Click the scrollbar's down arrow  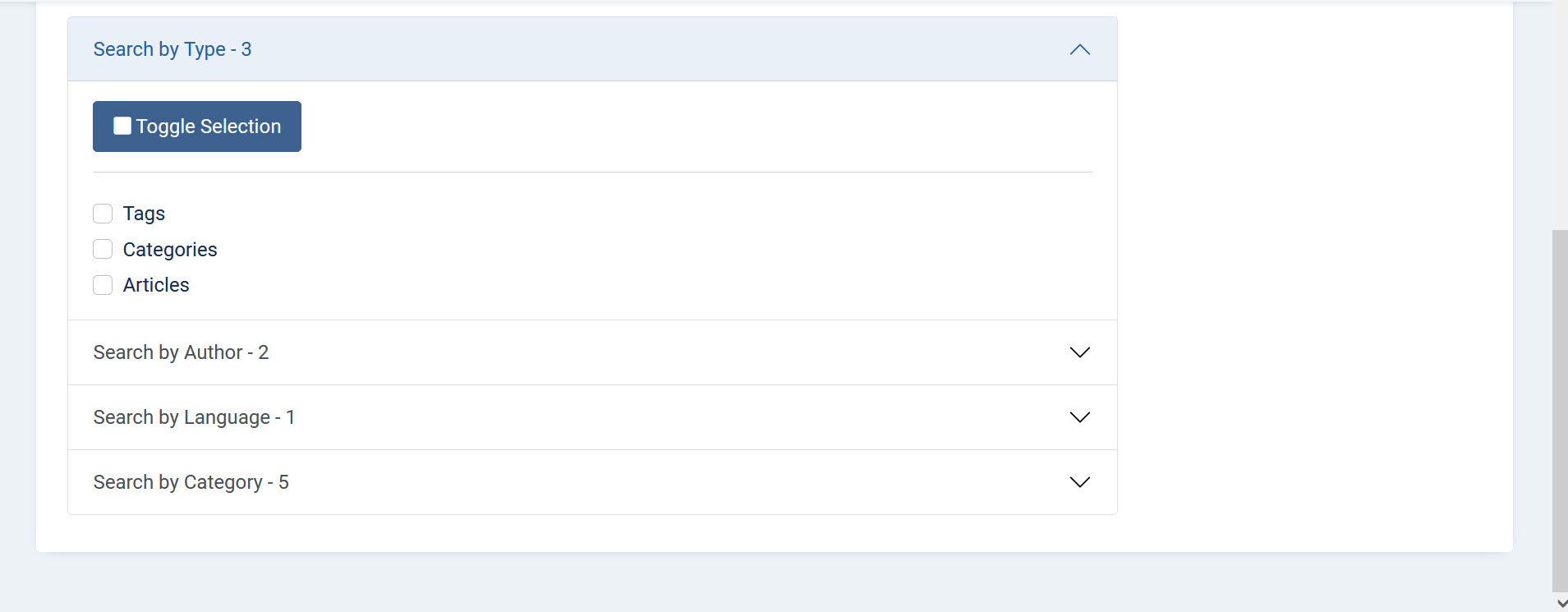point(1561,604)
